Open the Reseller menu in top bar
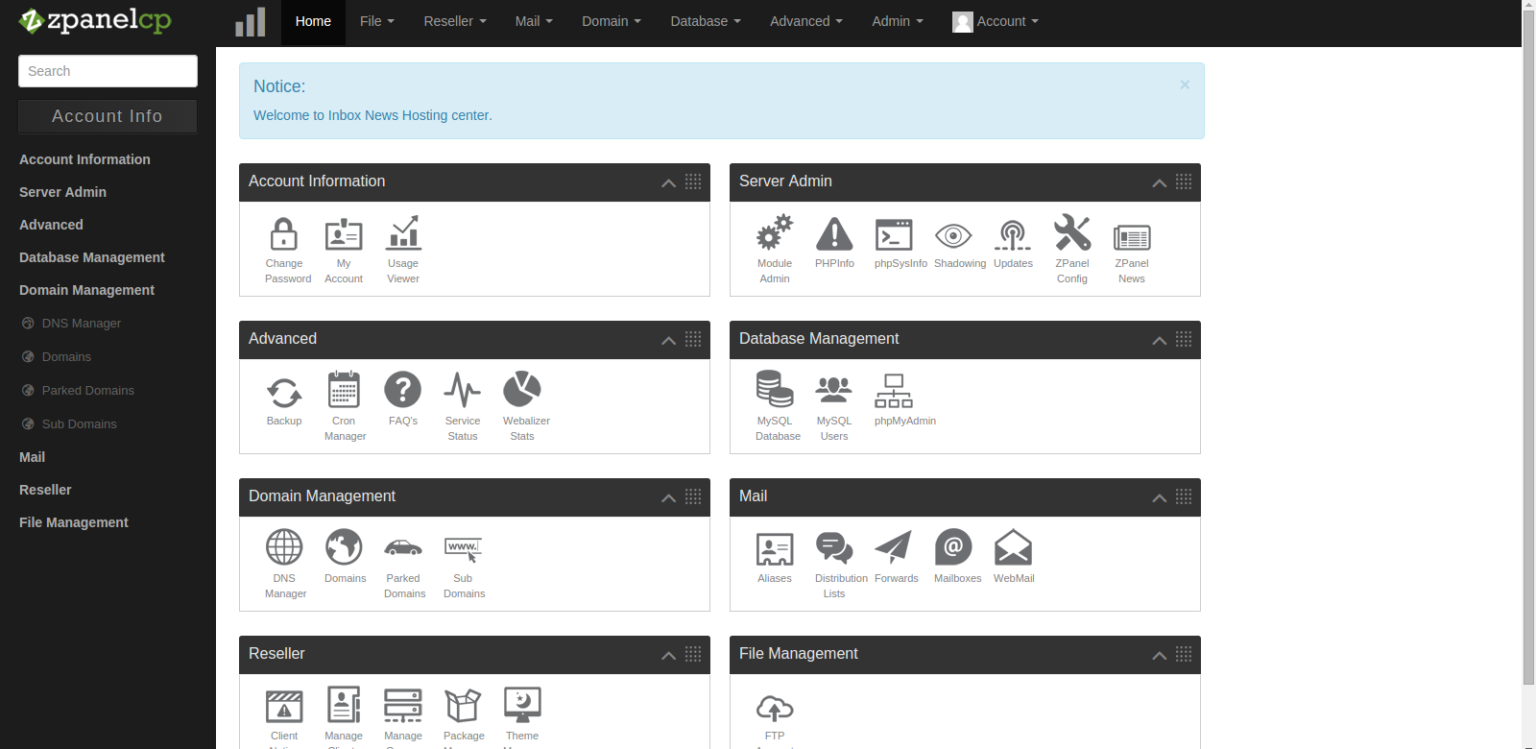 click(454, 21)
